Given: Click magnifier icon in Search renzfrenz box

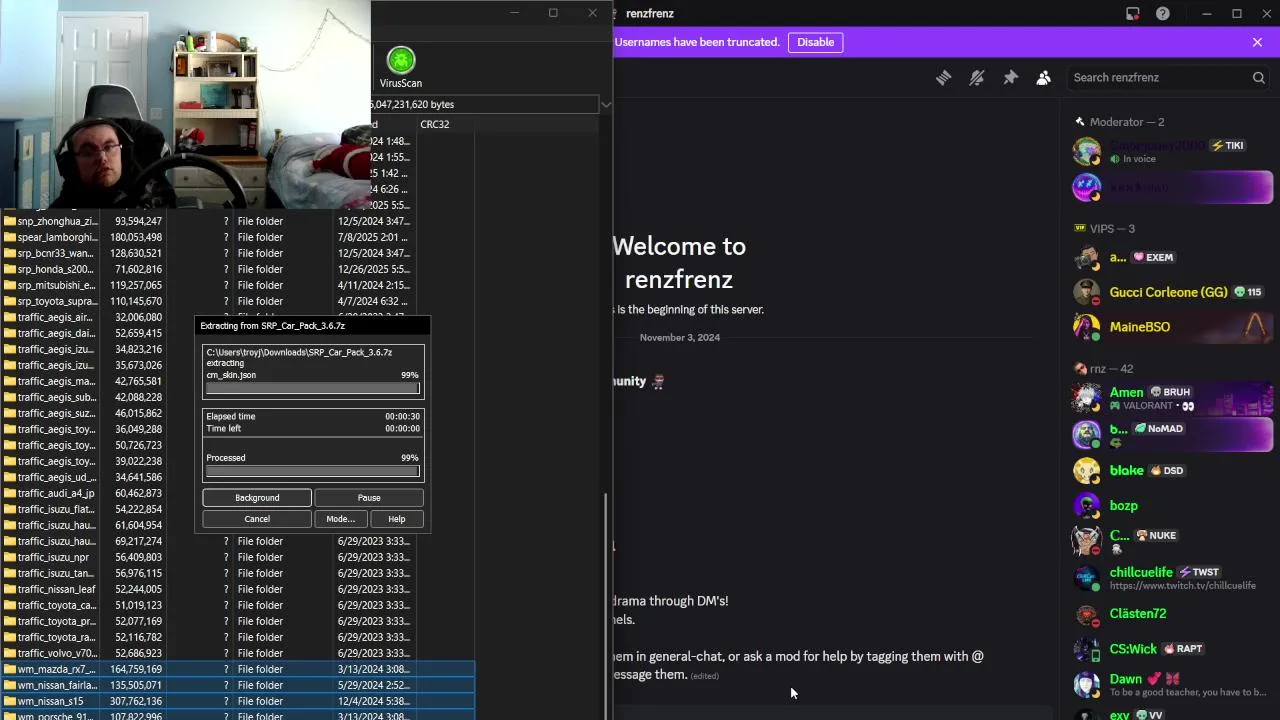Looking at the screenshot, I should [x=1258, y=77].
